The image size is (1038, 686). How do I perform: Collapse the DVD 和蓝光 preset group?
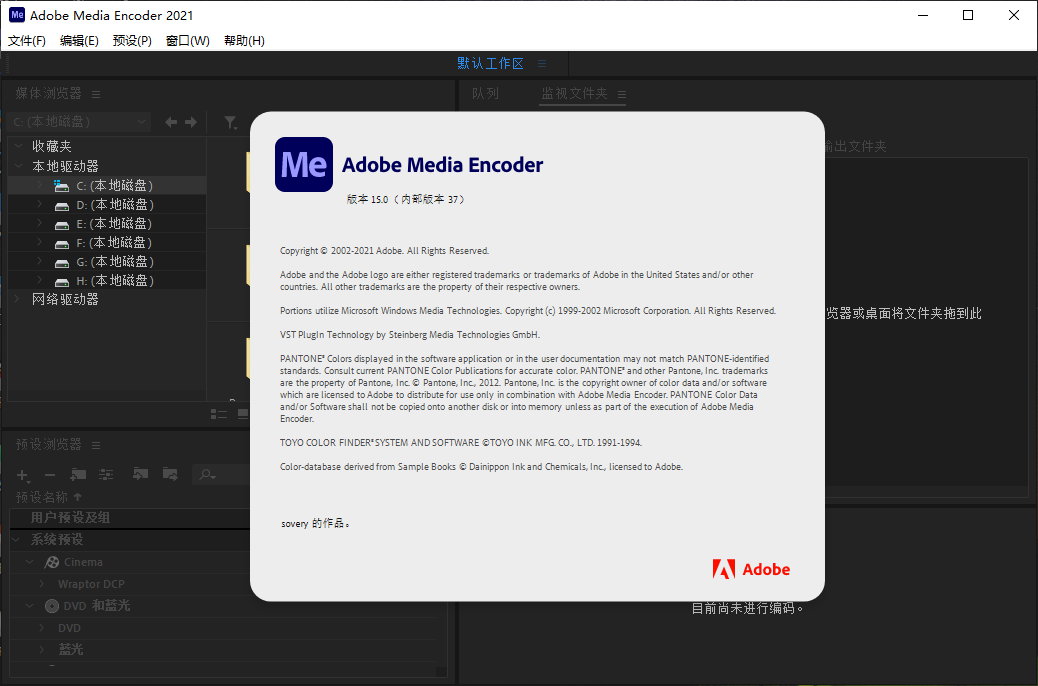point(30,606)
